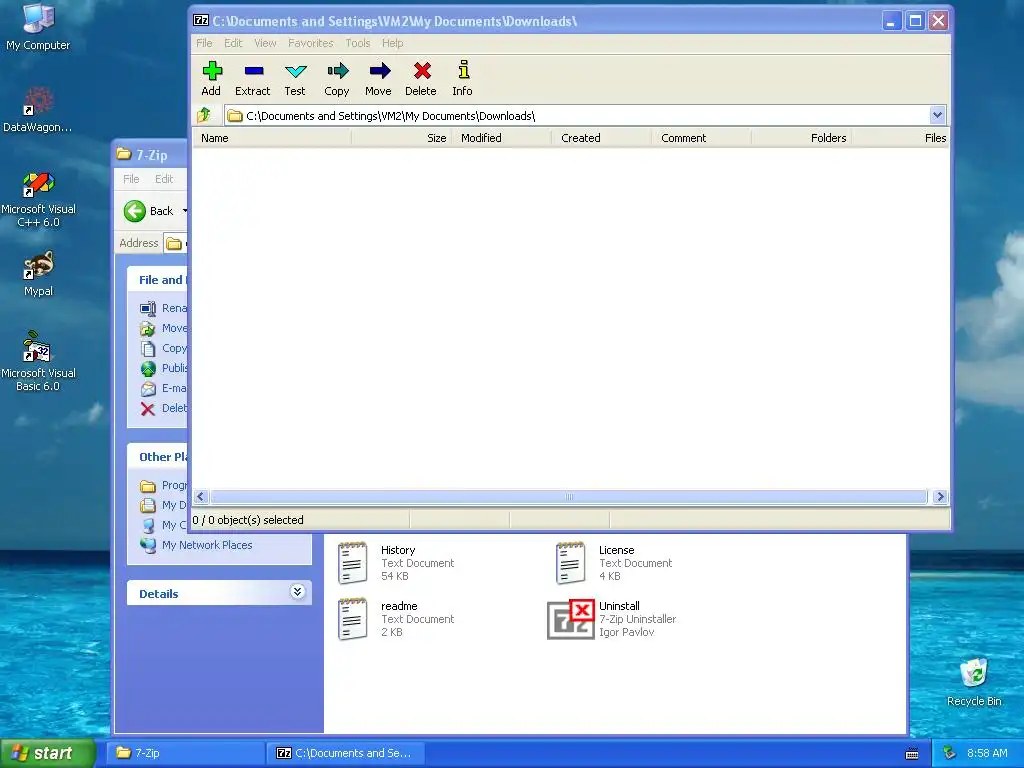Open My Computer desktop icon

pyautogui.click(x=38, y=18)
